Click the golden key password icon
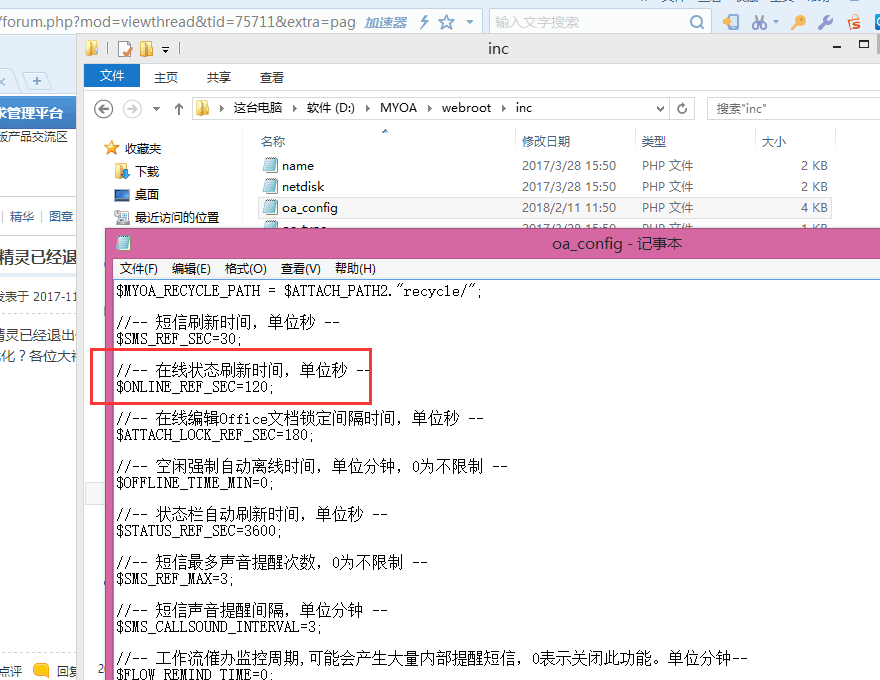880x680 pixels. [x=798, y=22]
